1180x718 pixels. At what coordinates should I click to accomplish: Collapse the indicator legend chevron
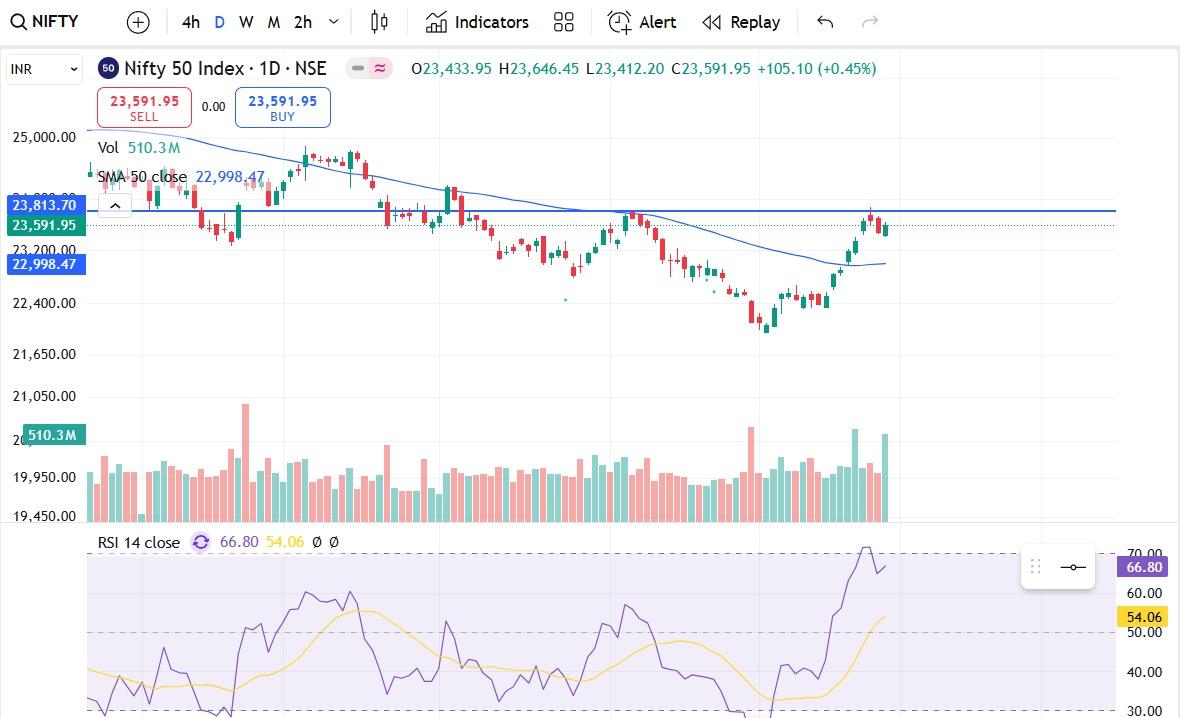(115, 205)
